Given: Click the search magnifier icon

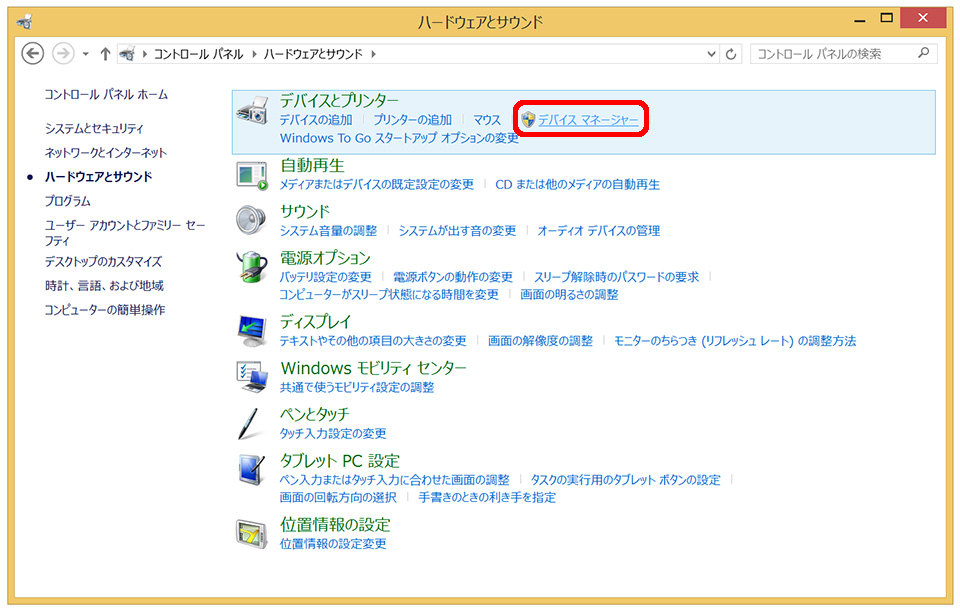Looking at the screenshot, I should click(924, 53).
